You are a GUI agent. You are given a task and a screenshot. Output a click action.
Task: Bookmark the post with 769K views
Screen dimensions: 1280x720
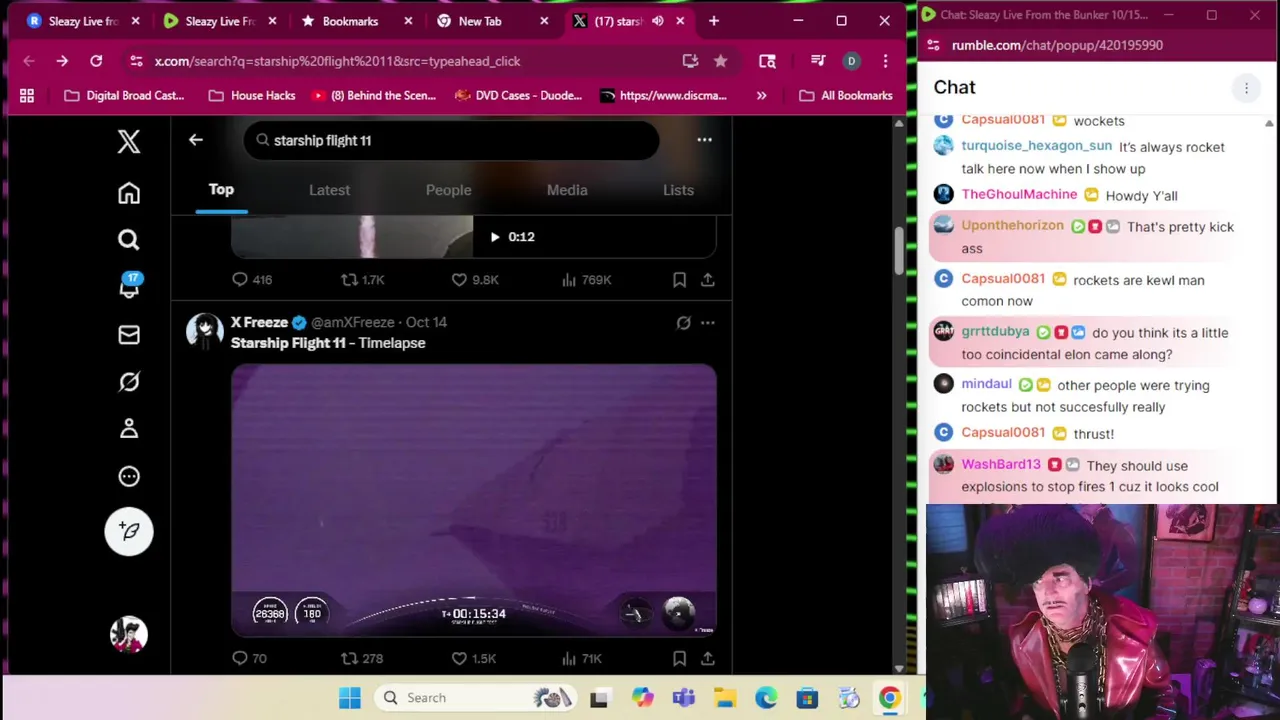[679, 280]
